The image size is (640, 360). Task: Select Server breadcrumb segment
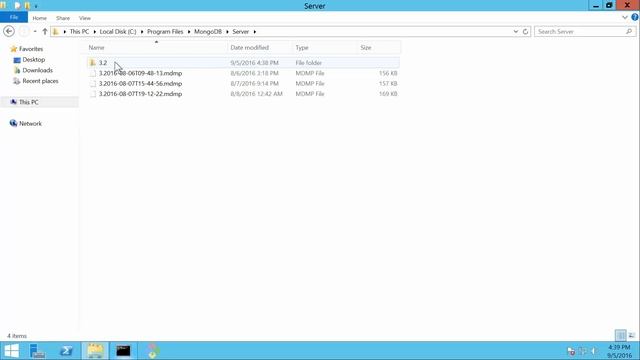tap(240, 31)
